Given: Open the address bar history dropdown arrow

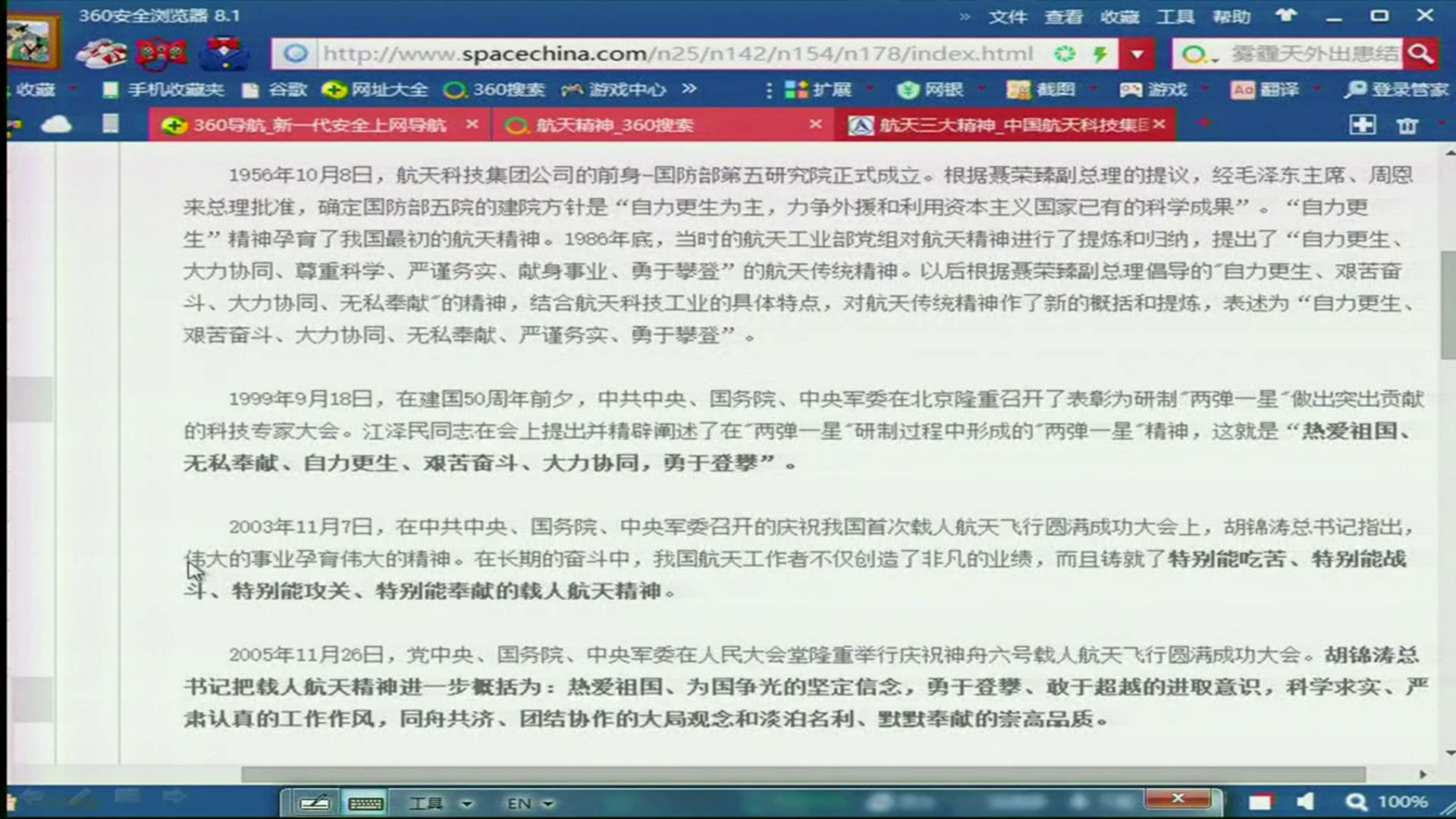Looking at the screenshot, I should (x=1137, y=54).
